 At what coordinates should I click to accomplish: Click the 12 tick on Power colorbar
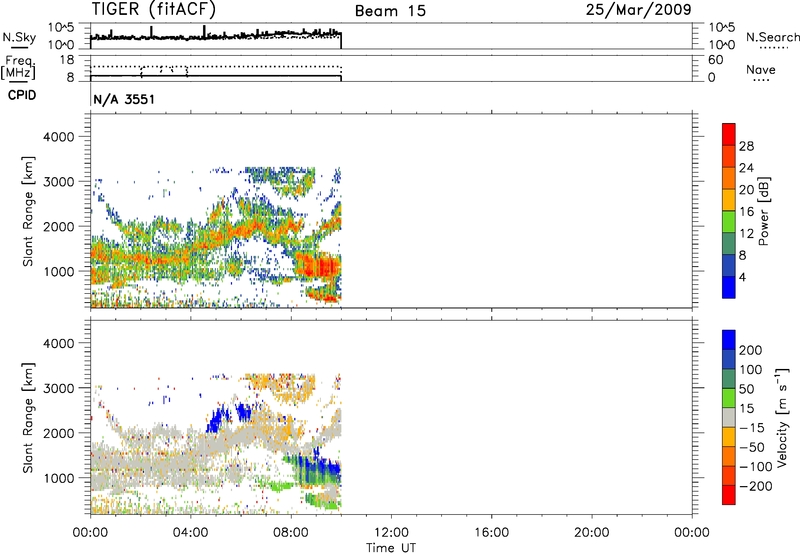(746, 234)
